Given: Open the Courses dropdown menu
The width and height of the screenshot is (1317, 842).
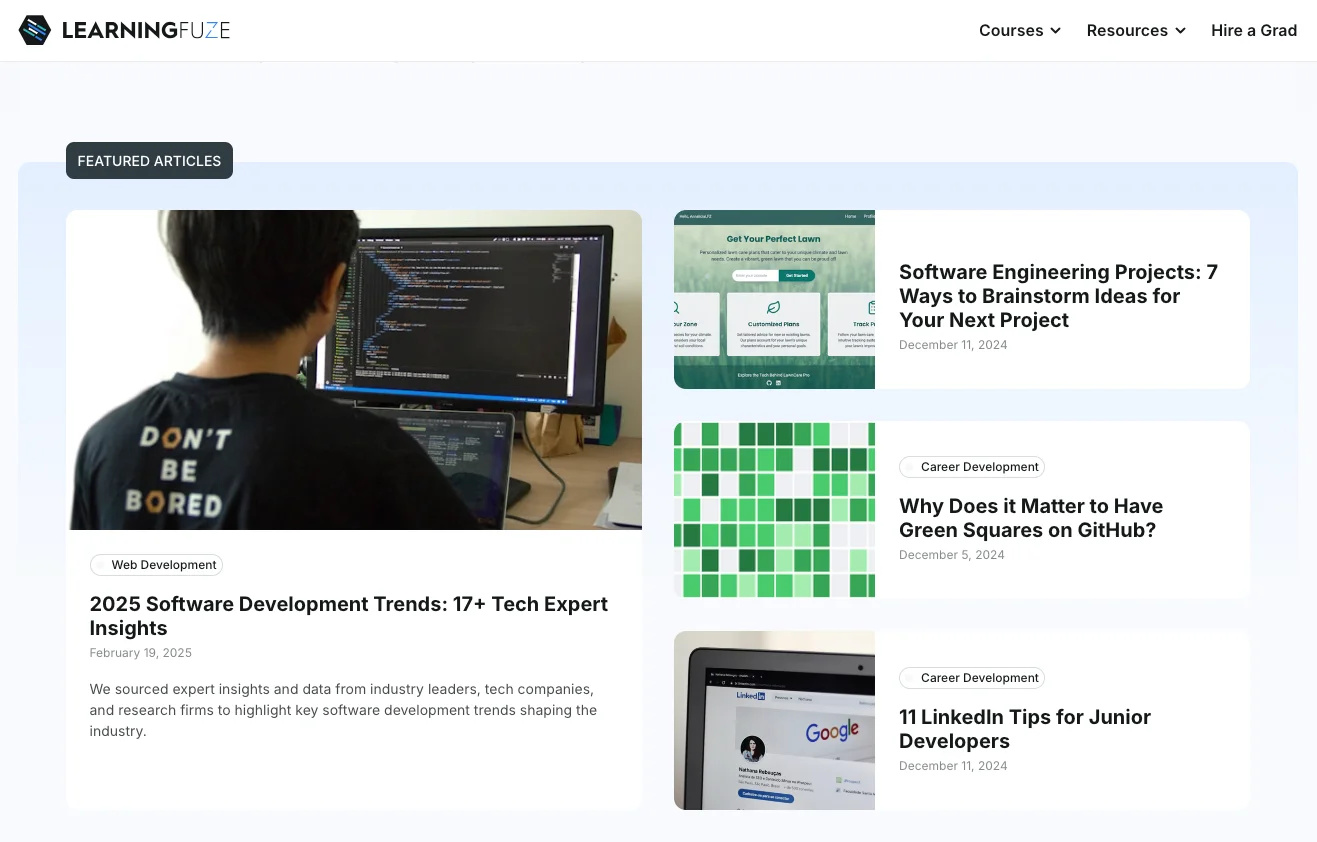Looking at the screenshot, I should point(1011,30).
